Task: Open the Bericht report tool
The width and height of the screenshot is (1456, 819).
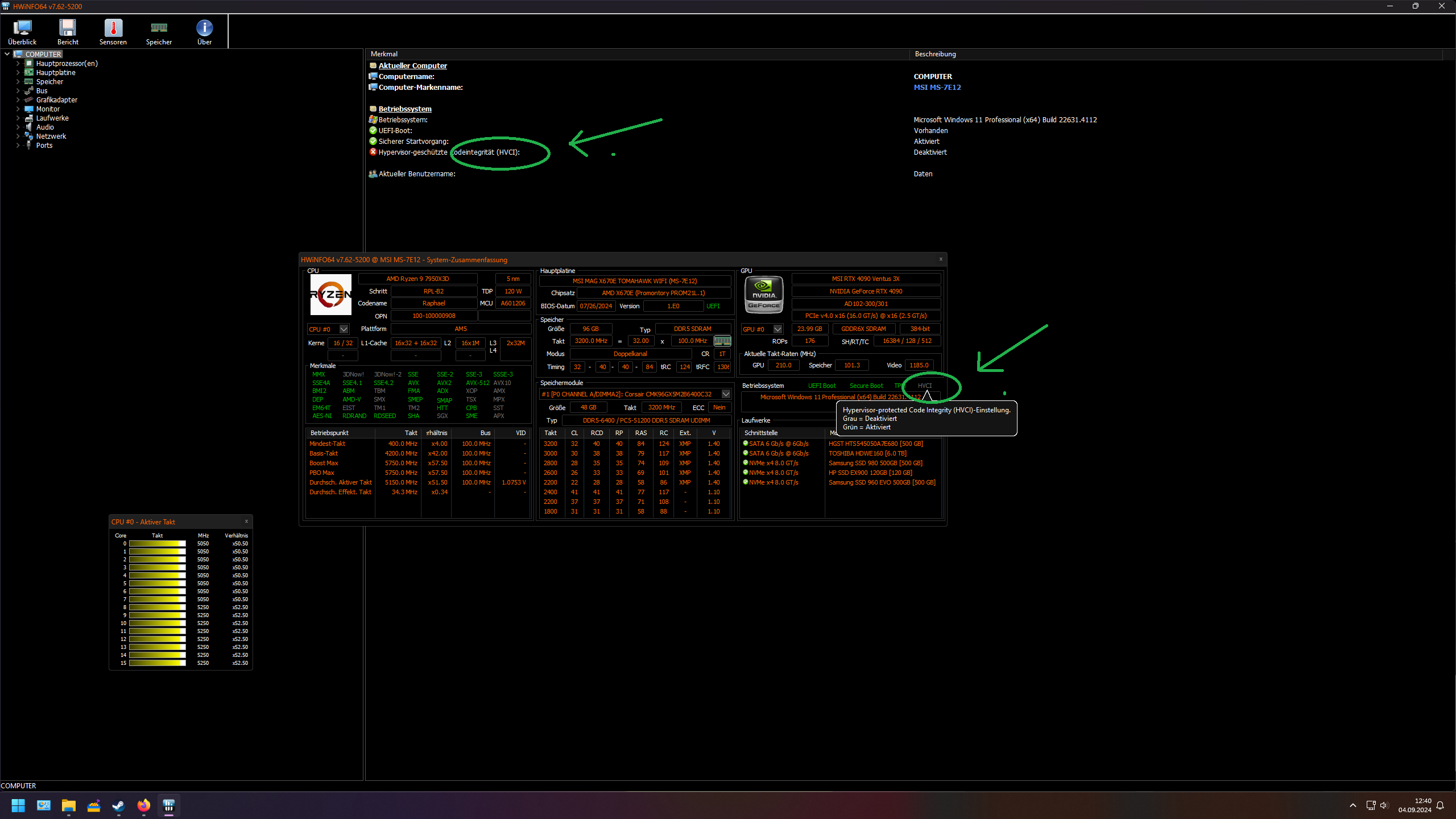Action: [68, 31]
